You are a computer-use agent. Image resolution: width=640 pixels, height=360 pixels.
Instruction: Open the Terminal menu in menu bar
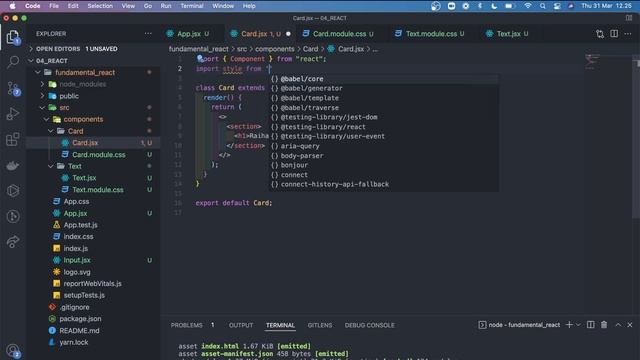click(192, 6)
